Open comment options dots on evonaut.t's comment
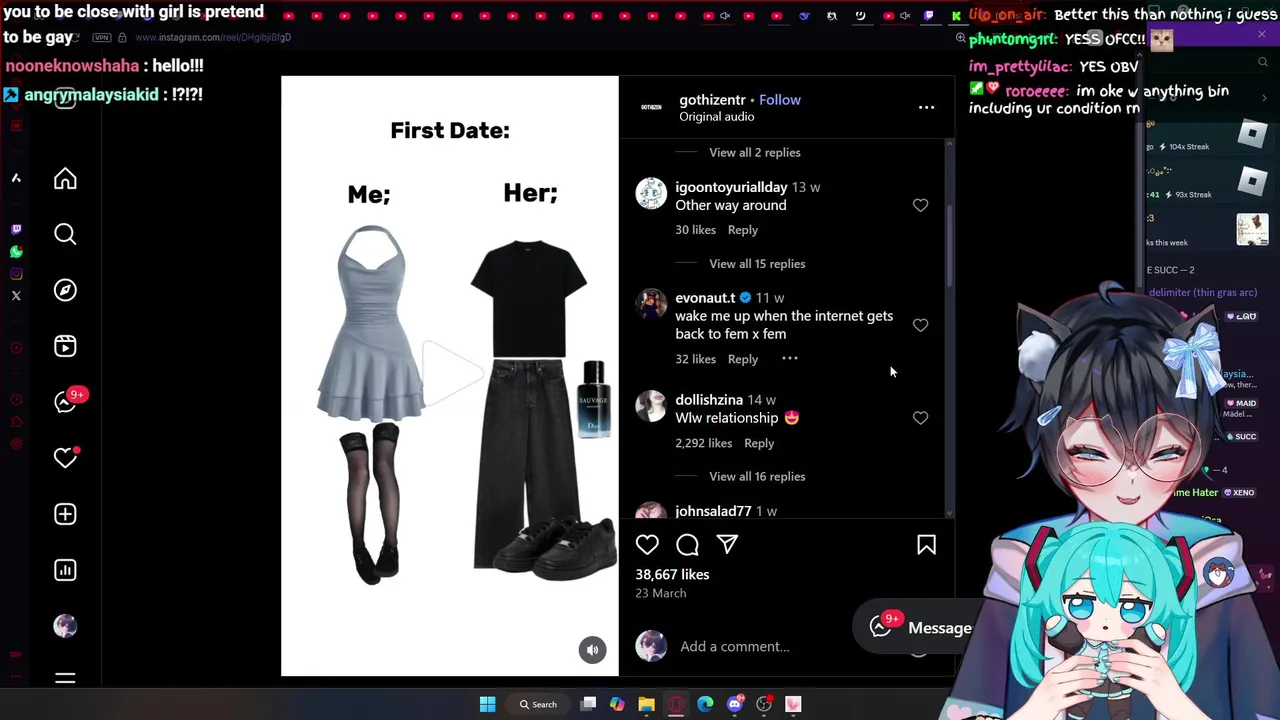The image size is (1280, 720). point(789,358)
